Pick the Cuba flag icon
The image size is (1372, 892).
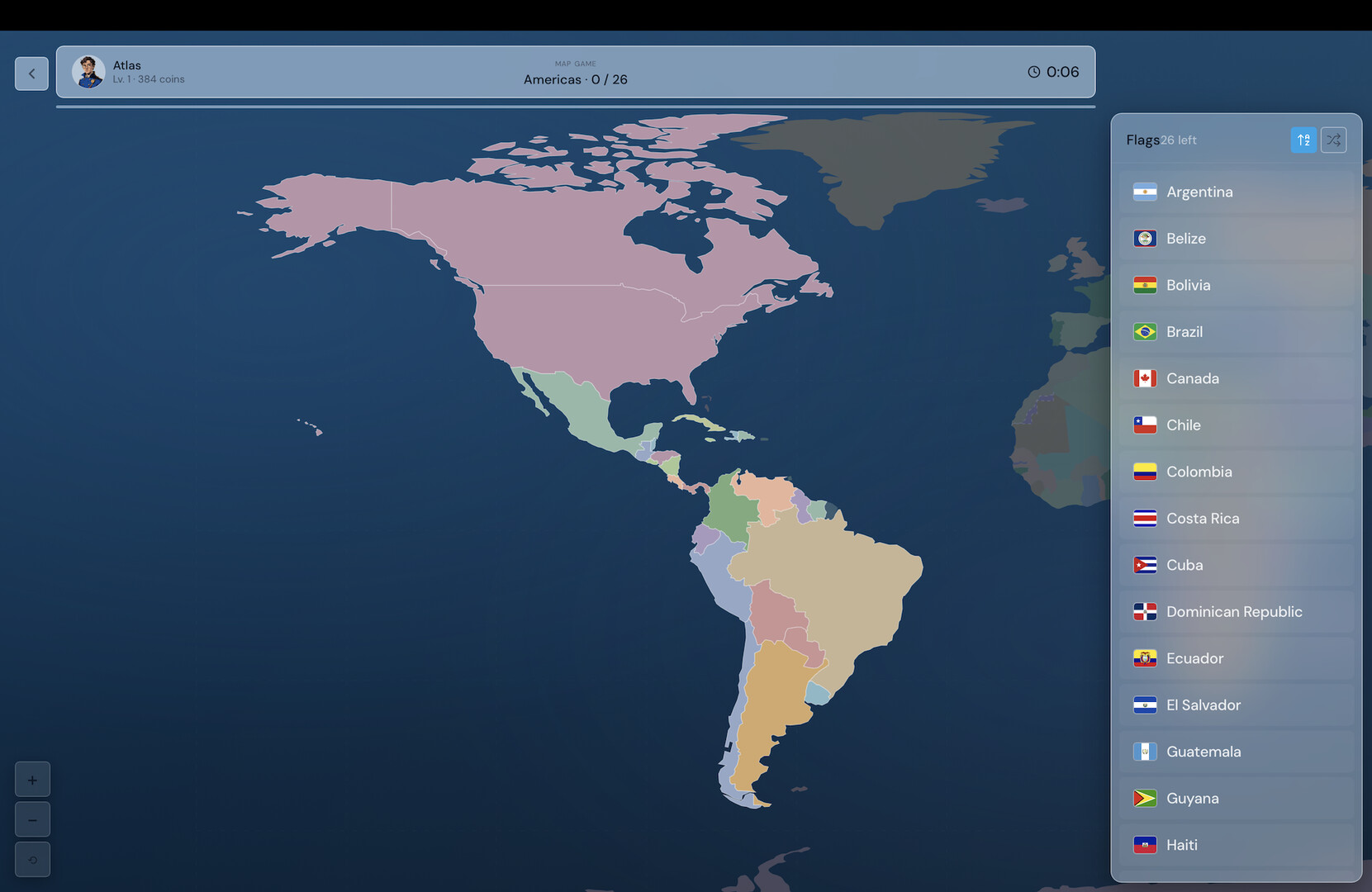(1145, 565)
